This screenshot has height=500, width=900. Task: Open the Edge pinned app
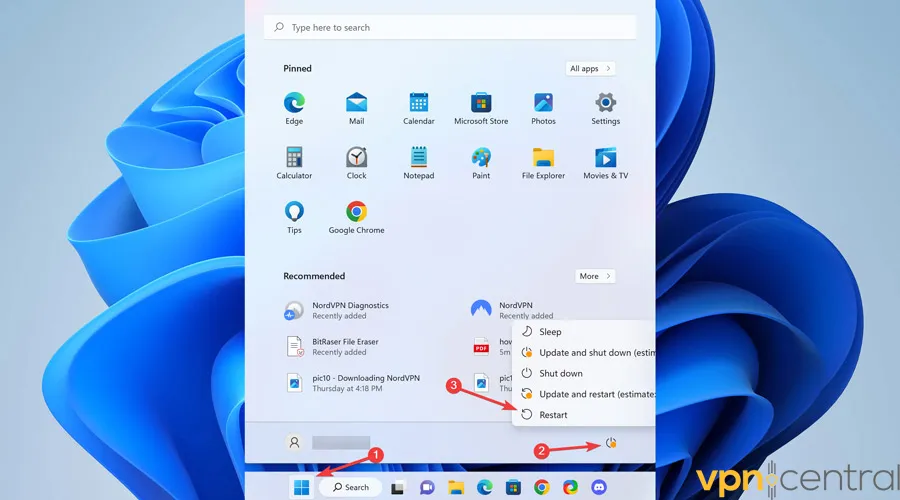(294, 108)
